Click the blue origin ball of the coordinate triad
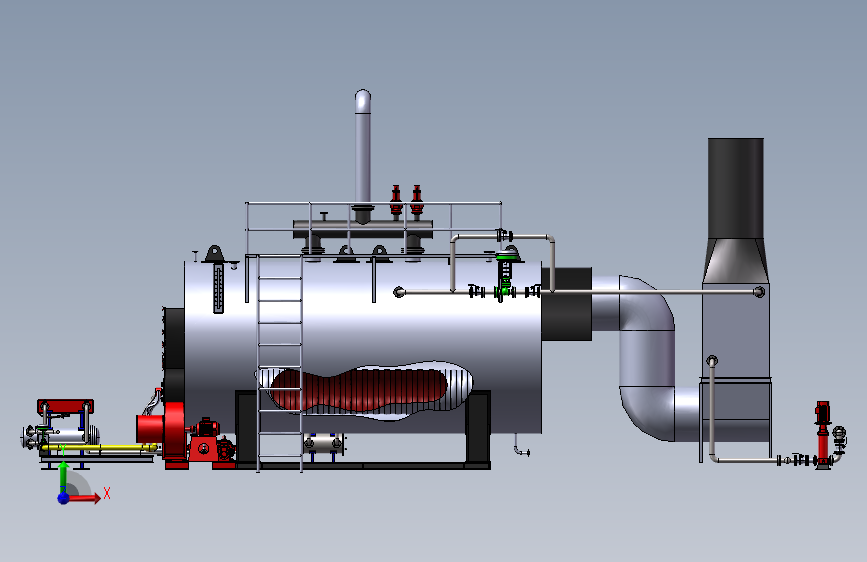 point(64,498)
